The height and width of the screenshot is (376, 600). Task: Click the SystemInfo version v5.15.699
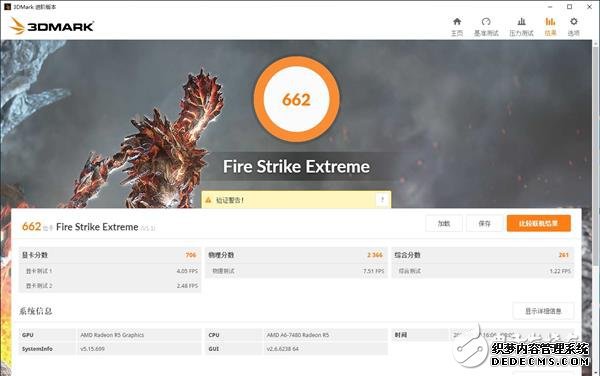pyautogui.click(x=92, y=349)
